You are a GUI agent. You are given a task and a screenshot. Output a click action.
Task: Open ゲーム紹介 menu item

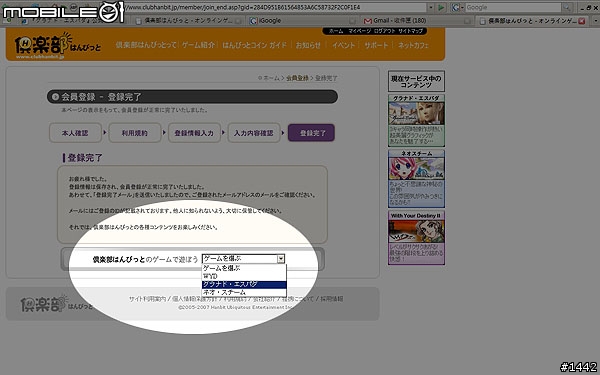(198, 45)
